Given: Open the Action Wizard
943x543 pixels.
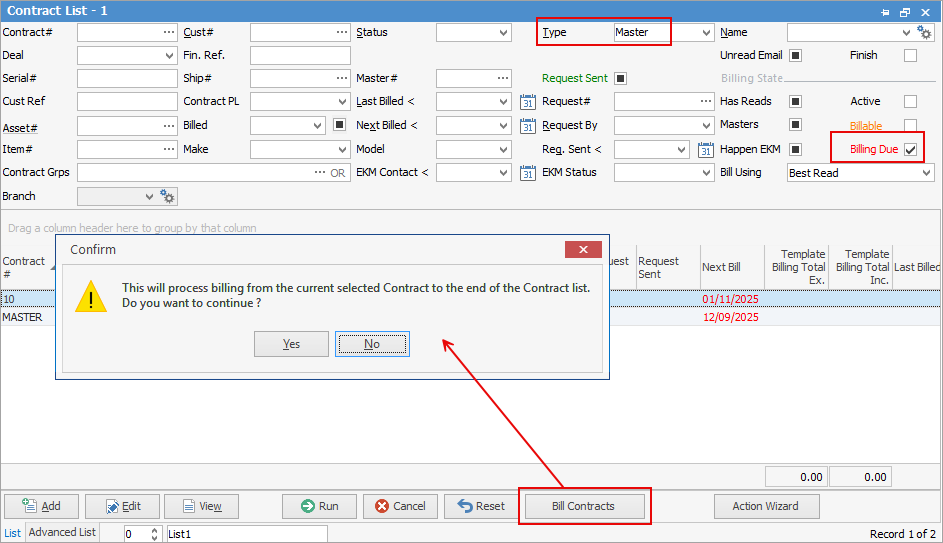Looking at the screenshot, I should pos(766,506).
